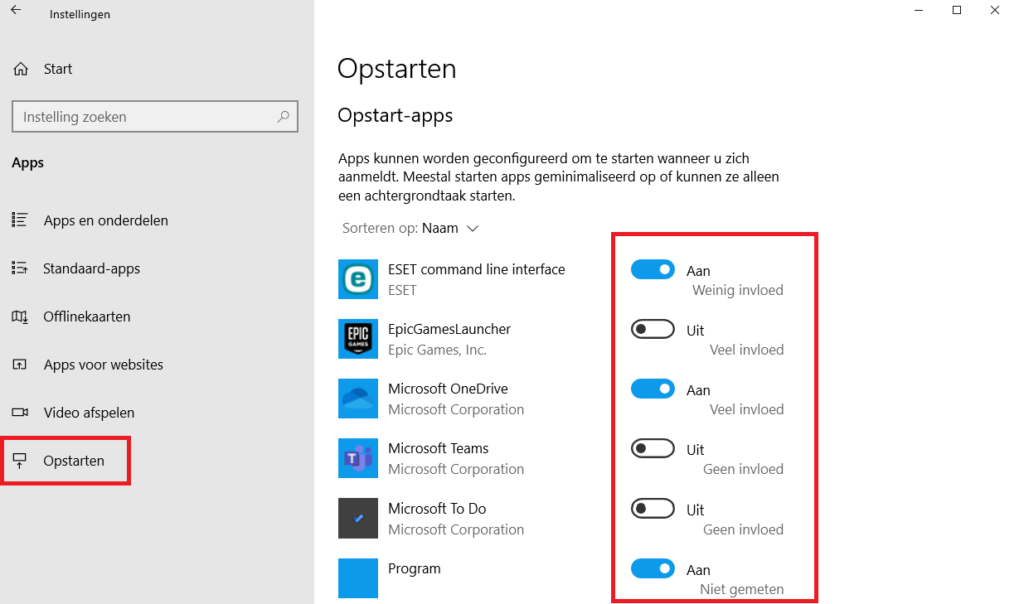Click the blue Program app icon
Viewport: 1024px width, 604px height.
(357, 578)
